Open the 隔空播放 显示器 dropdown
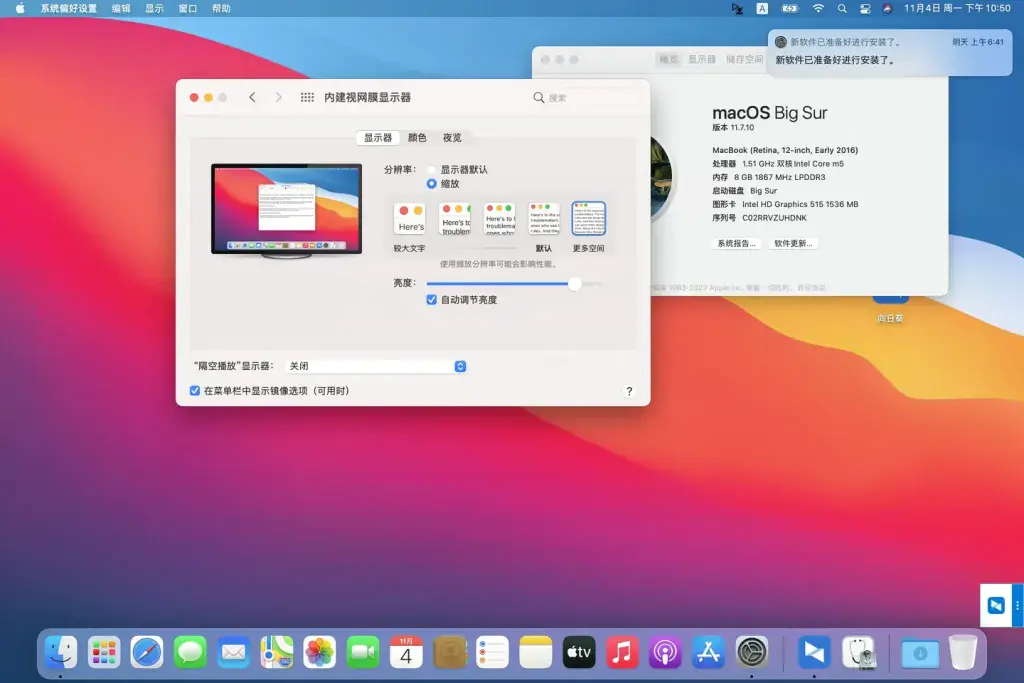This screenshot has width=1024, height=683. pyautogui.click(x=377, y=366)
